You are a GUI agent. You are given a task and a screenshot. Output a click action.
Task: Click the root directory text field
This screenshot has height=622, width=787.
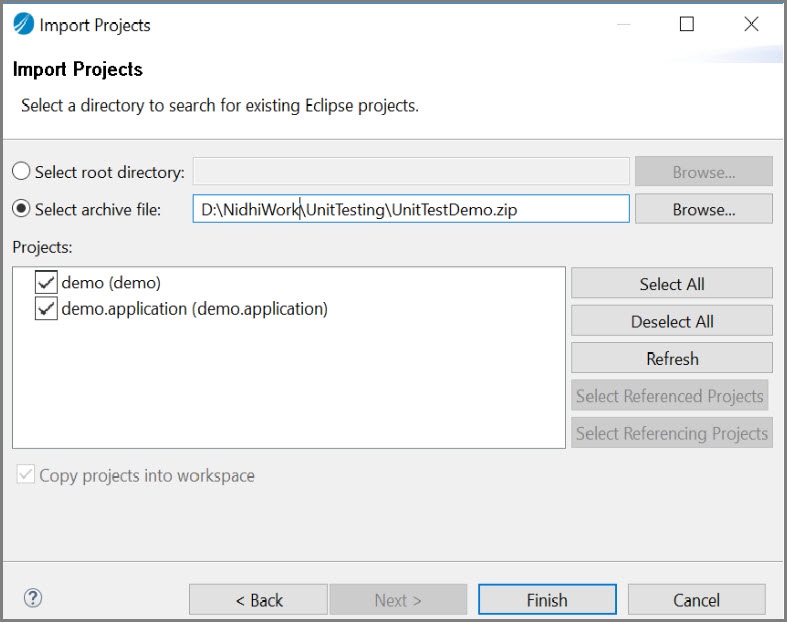point(410,171)
